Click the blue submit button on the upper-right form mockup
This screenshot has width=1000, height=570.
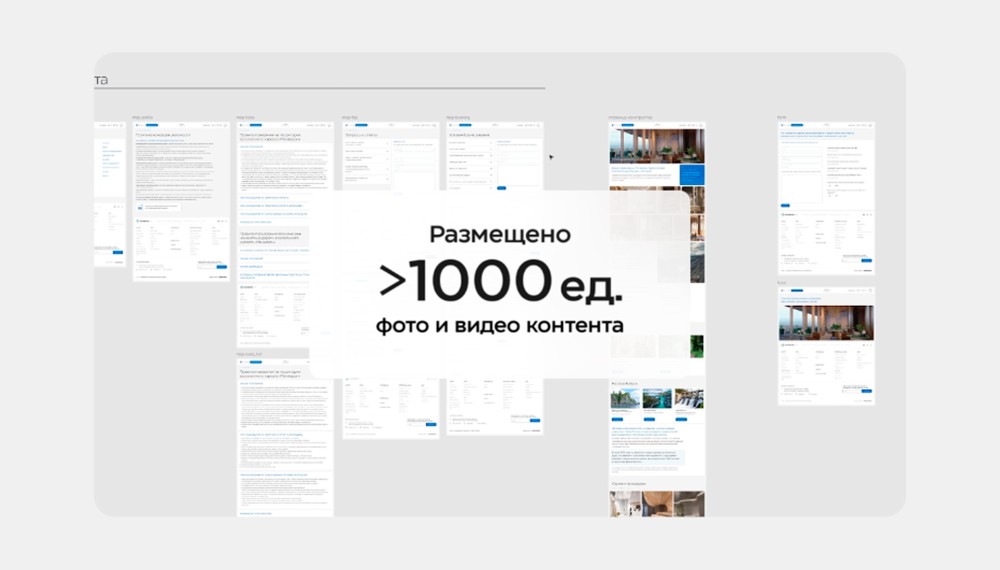pos(785,205)
